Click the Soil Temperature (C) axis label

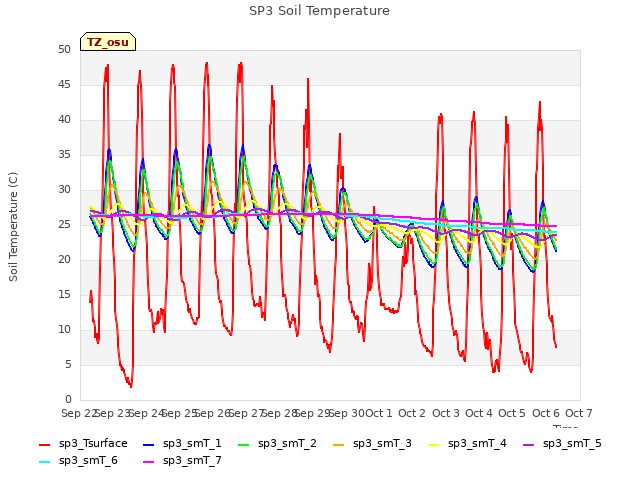pos(13,227)
